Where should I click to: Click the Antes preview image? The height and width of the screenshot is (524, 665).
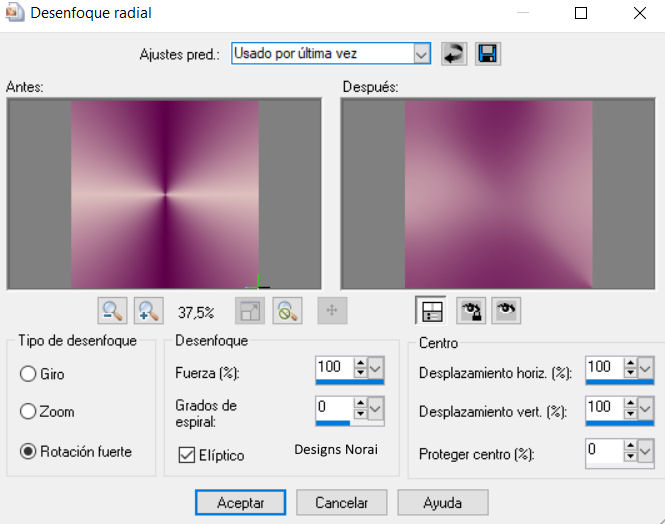(165, 195)
